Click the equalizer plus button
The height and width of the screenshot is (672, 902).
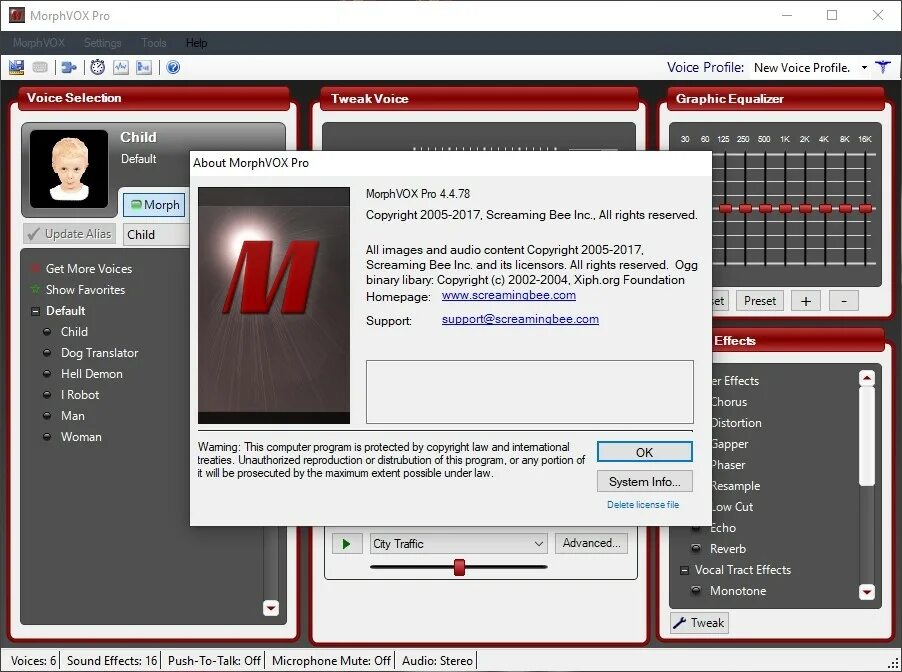click(806, 301)
